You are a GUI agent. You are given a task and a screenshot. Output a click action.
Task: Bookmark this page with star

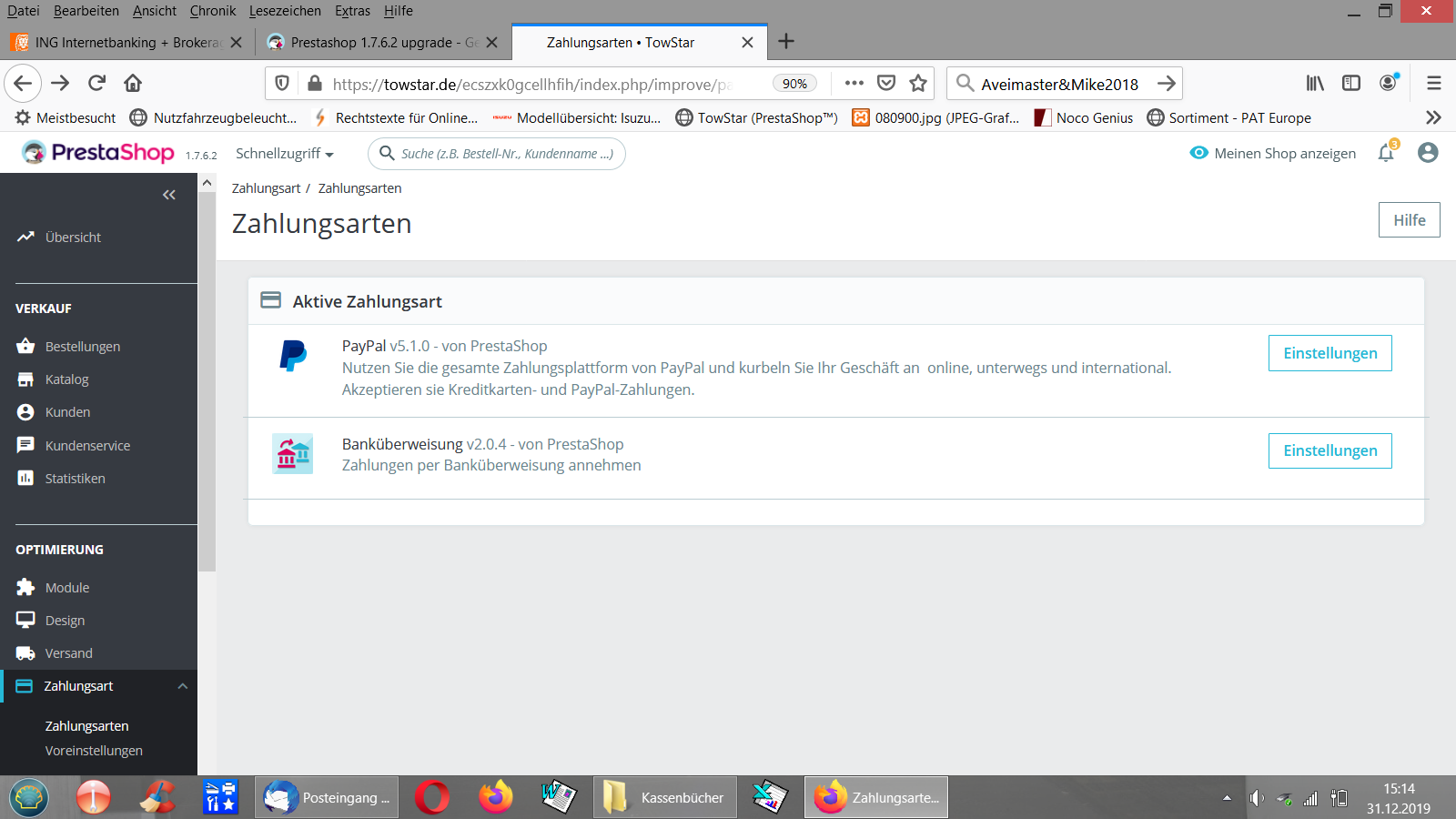tap(918, 84)
